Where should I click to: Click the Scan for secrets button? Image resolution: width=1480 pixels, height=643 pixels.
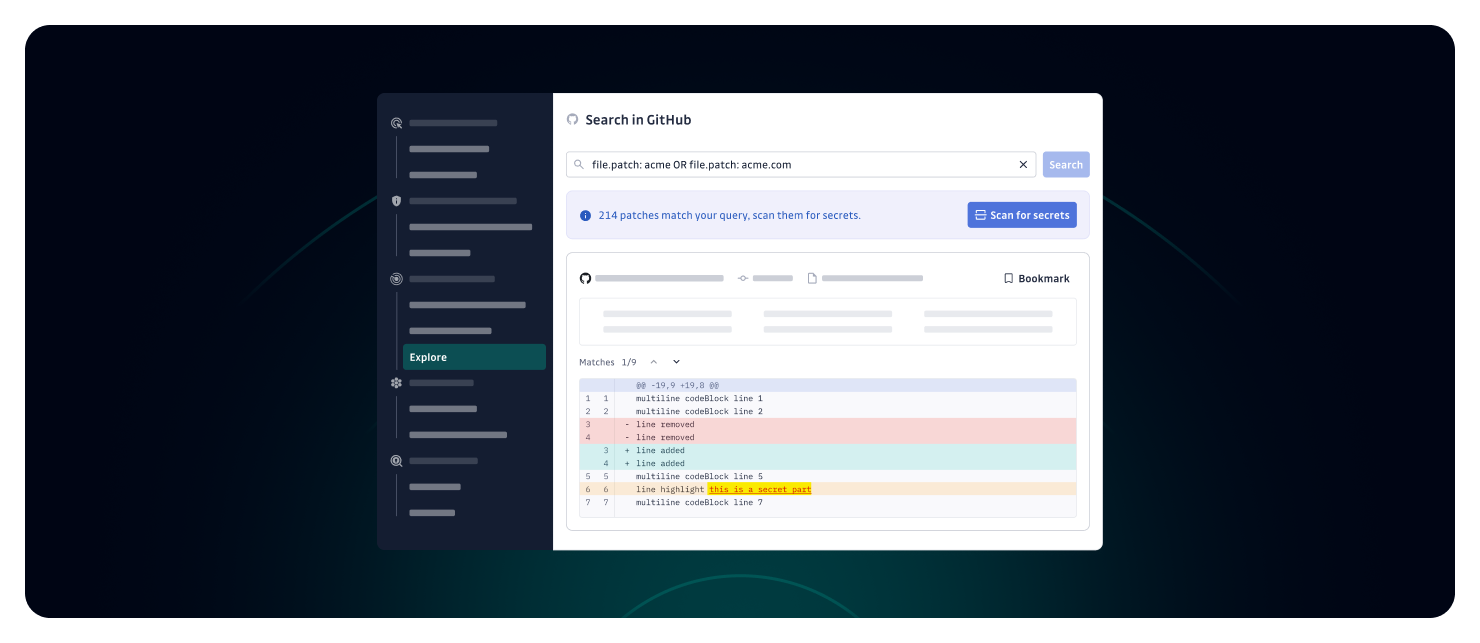(x=1021, y=215)
